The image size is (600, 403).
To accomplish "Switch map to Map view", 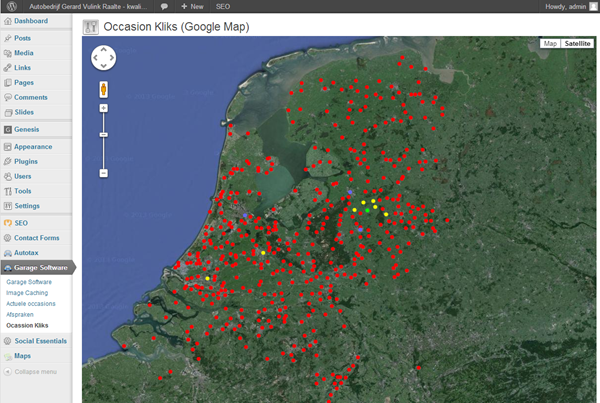I will (x=550, y=44).
